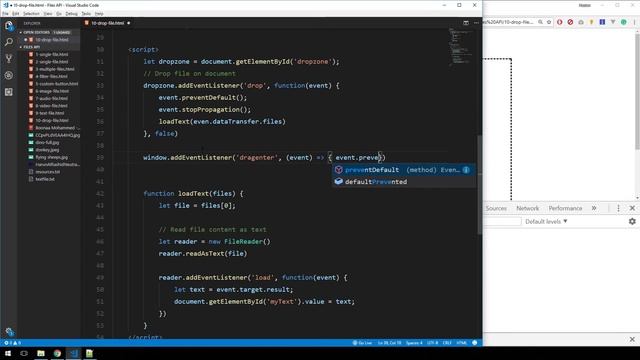
Task: Switch to the Network tab in DevTools
Action: click(527, 208)
